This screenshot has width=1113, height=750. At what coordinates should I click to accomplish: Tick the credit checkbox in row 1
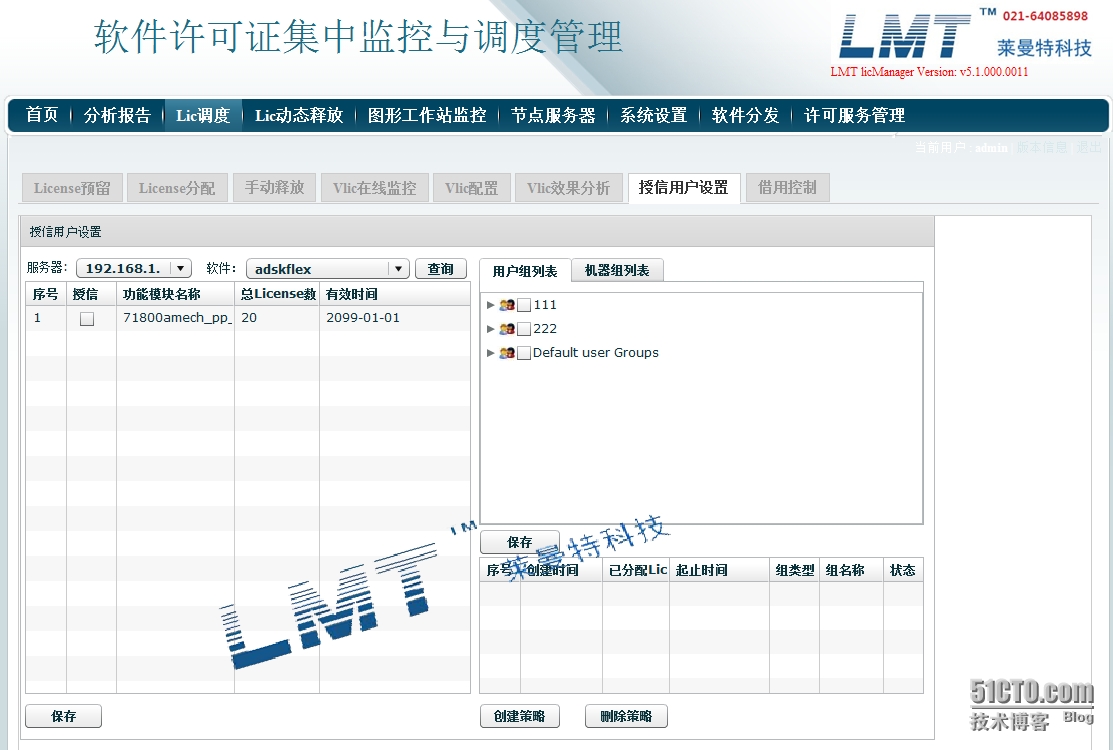click(87, 319)
